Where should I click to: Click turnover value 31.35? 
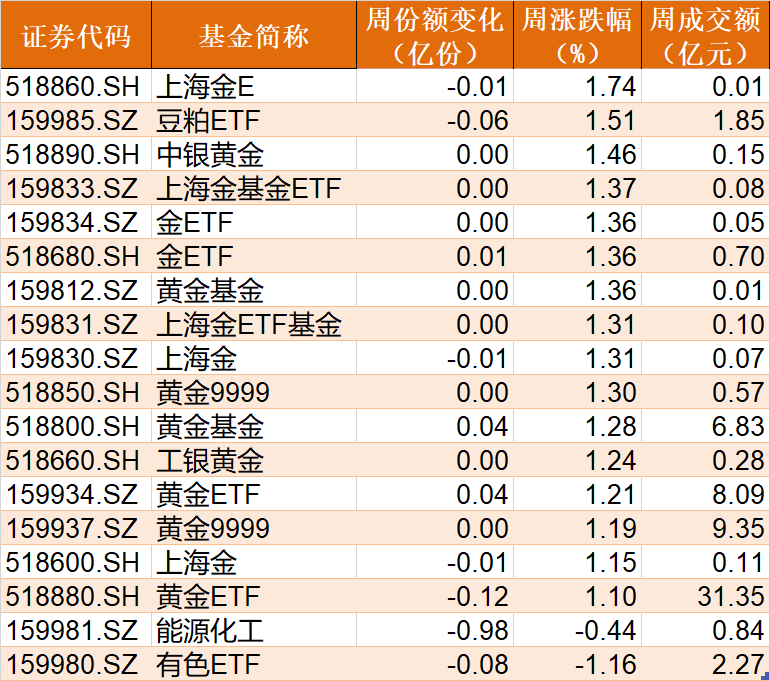(x=731, y=596)
